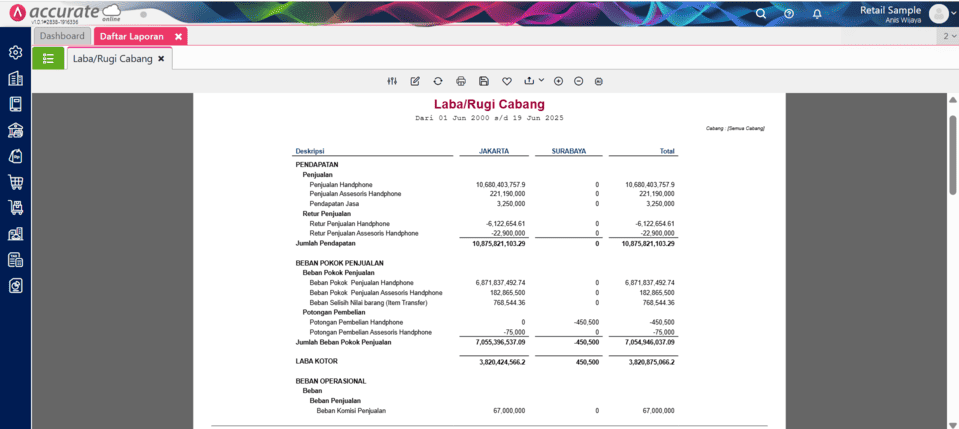Open the Reports pie-chart sidebar icon

15,286
